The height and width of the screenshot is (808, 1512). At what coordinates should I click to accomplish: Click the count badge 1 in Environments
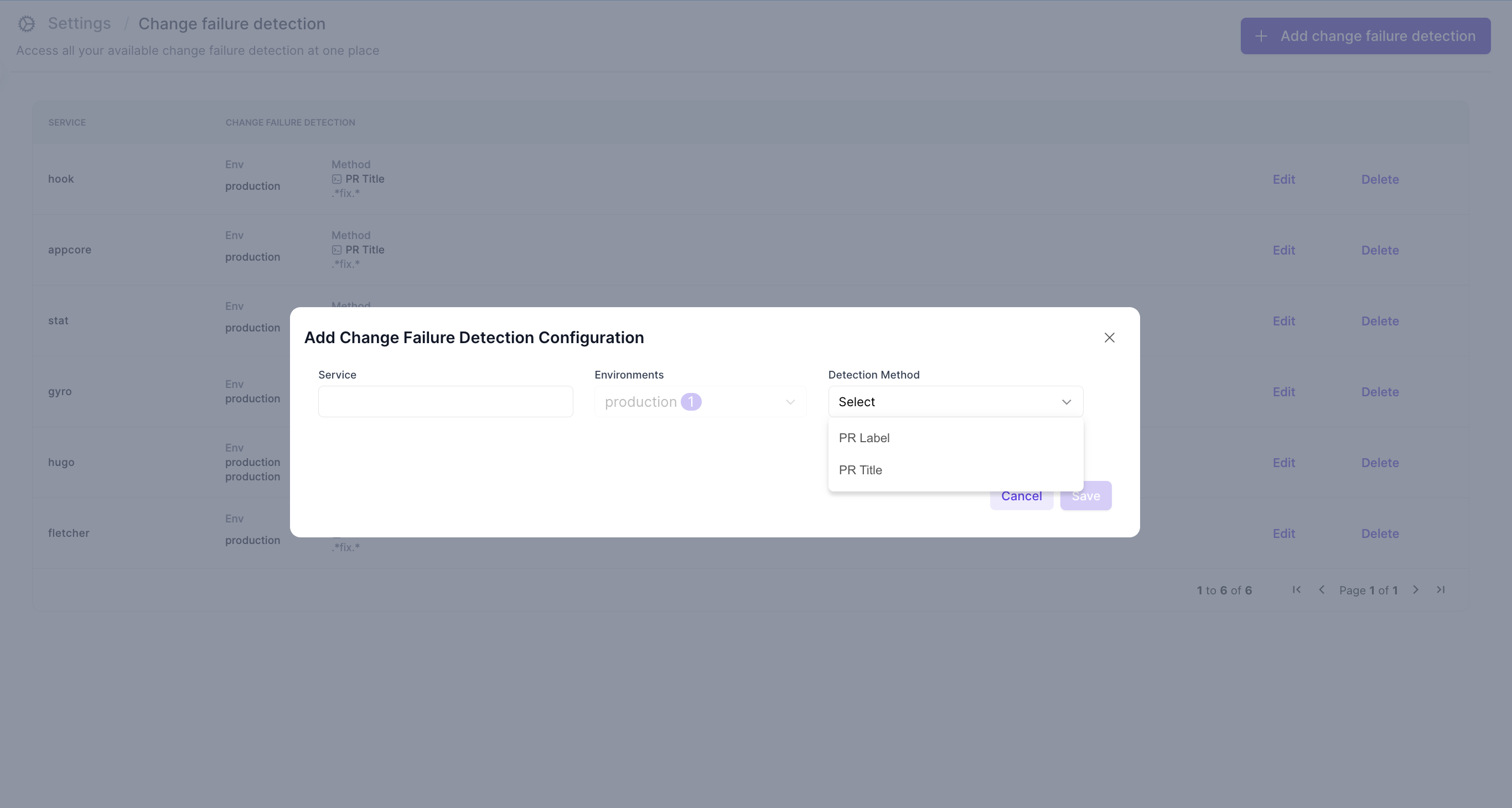[691, 401]
